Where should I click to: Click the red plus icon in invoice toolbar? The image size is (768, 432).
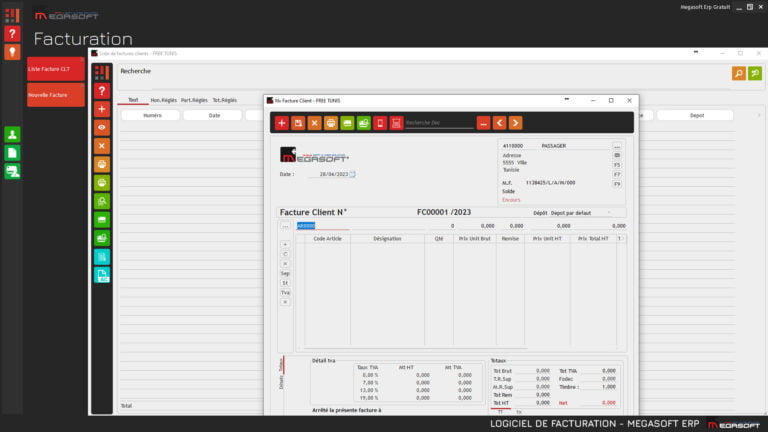click(x=282, y=123)
